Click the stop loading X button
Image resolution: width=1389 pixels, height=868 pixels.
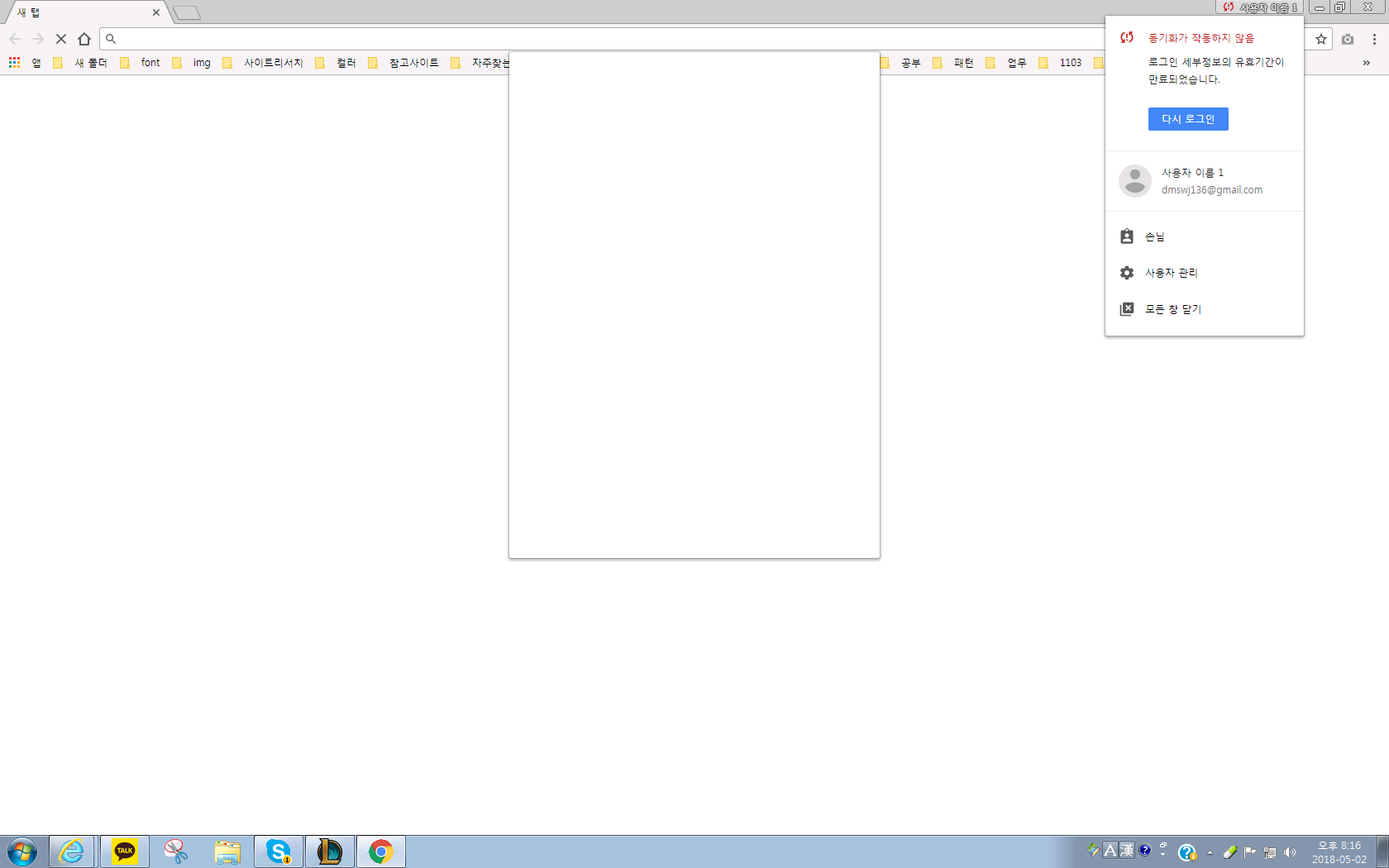(x=61, y=39)
